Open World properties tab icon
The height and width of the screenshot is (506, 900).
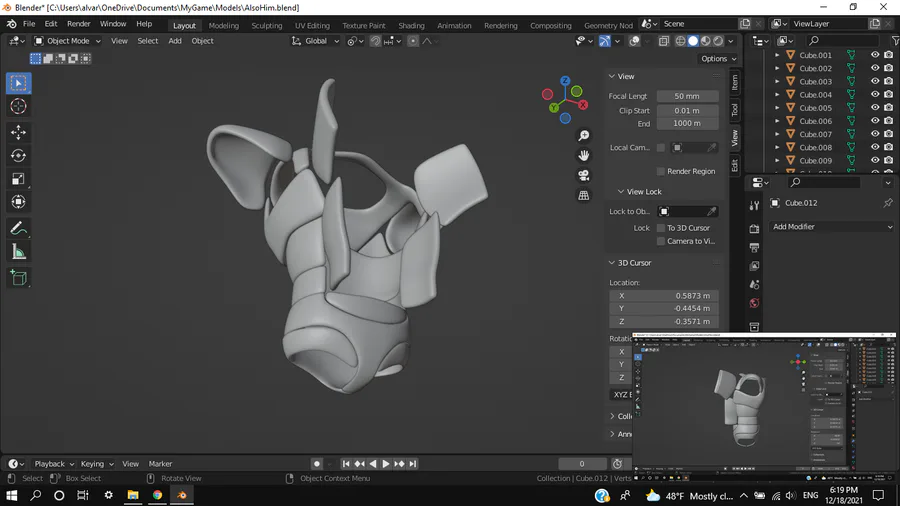coord(754,303)
